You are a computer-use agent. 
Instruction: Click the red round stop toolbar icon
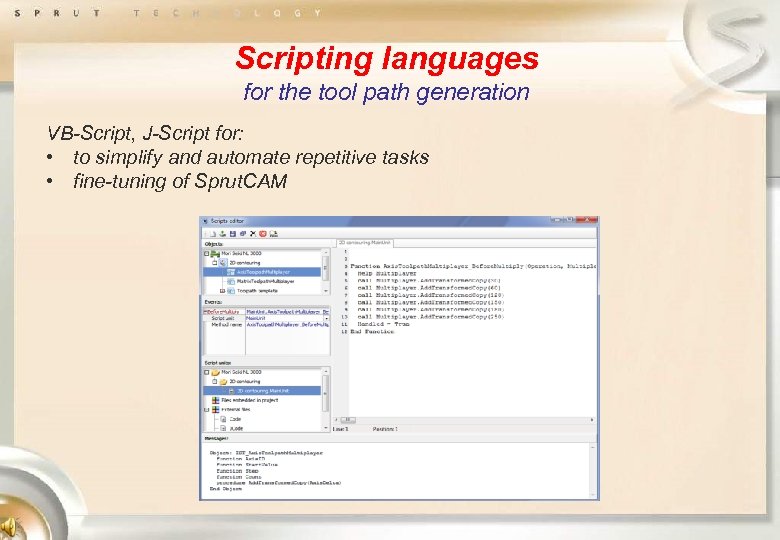click(263, 234)
